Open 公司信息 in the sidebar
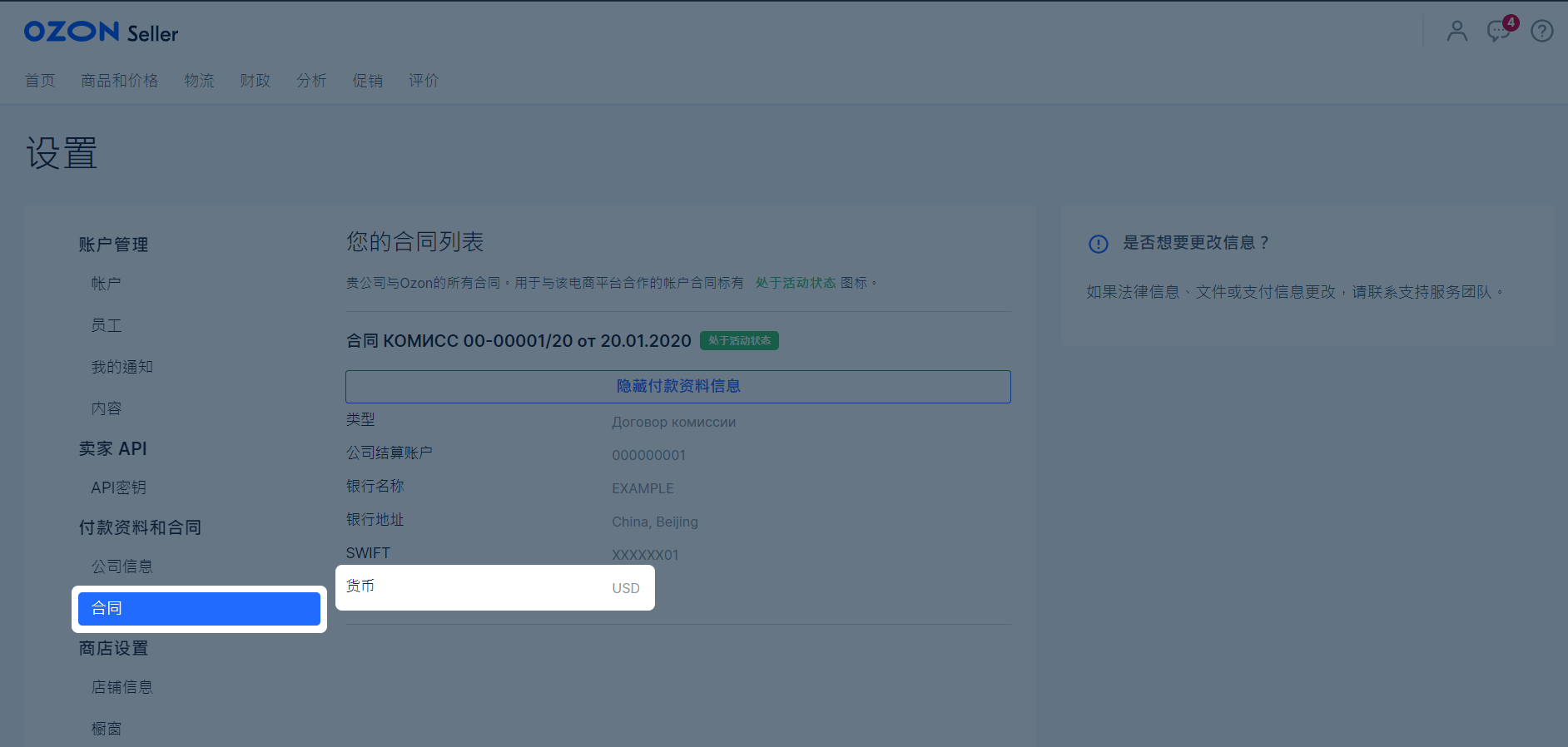The image size is (1568, 747). pyautogui.click(x=122, y=566)
